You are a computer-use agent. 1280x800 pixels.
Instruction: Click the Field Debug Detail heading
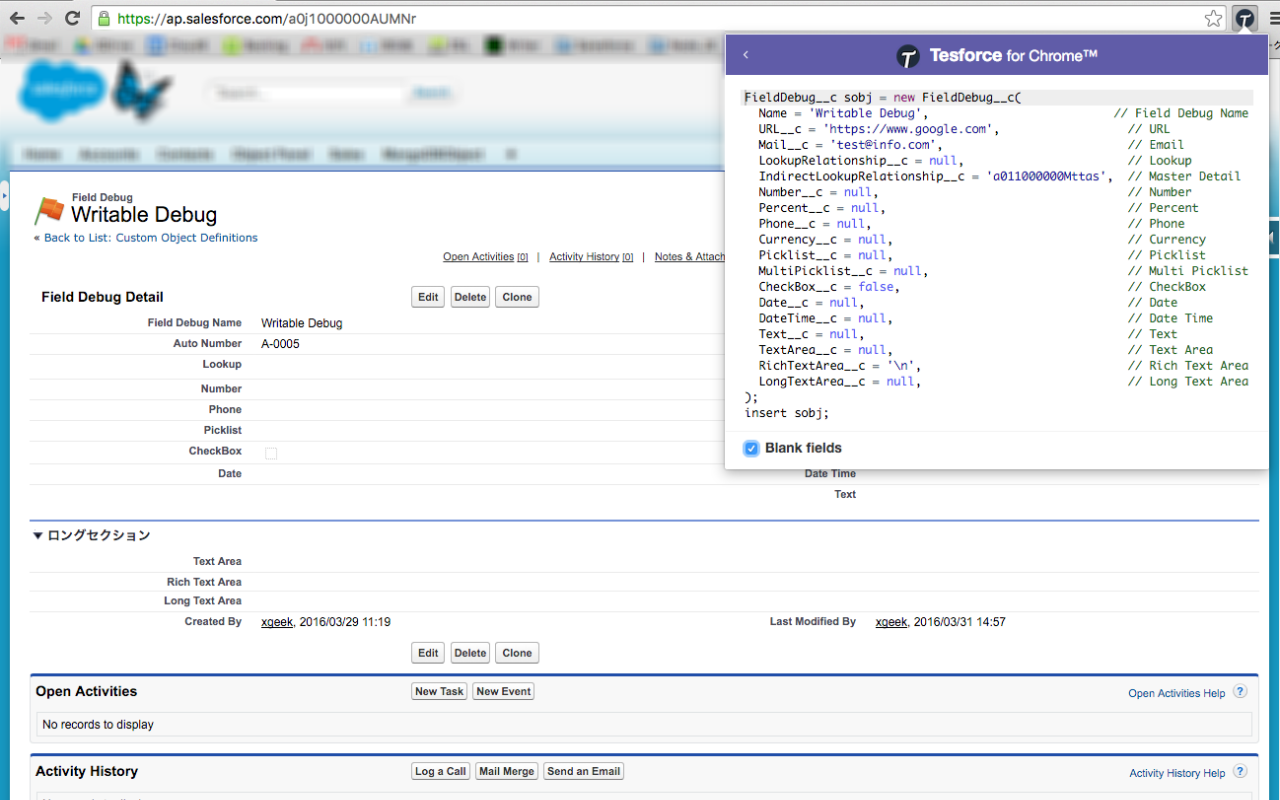coord(102,297)
